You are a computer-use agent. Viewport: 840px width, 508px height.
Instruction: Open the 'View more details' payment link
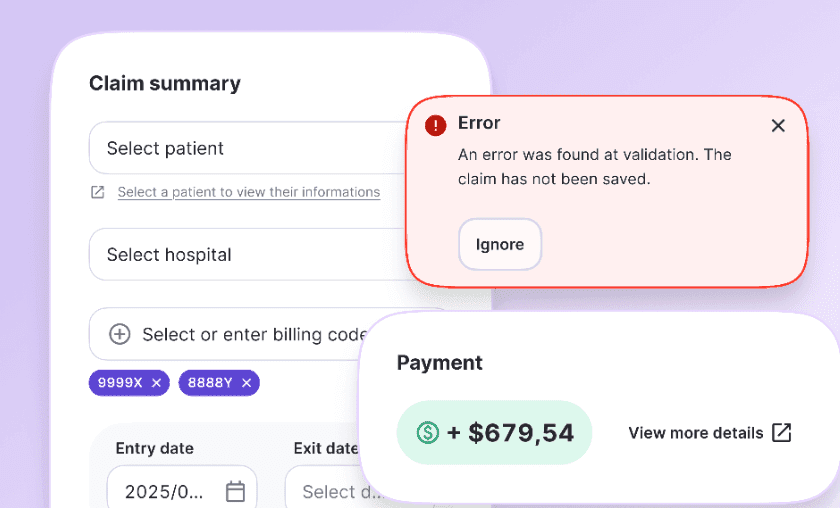click(x=696, y=433)
